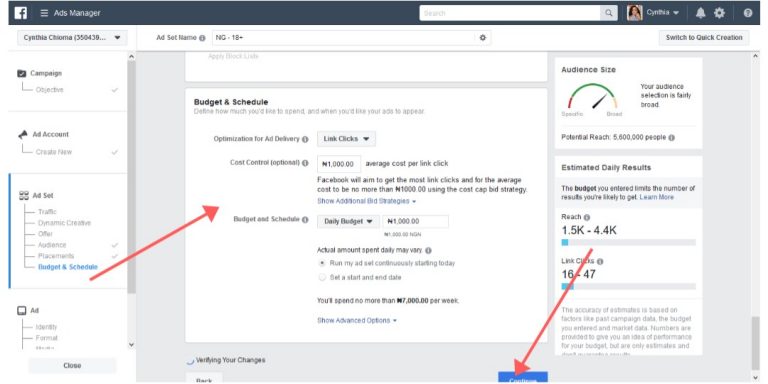Image resolution: width=768 pixels, height=384 pixels.
Task: Go to Identity under Ad
Action: pos(47,327)
